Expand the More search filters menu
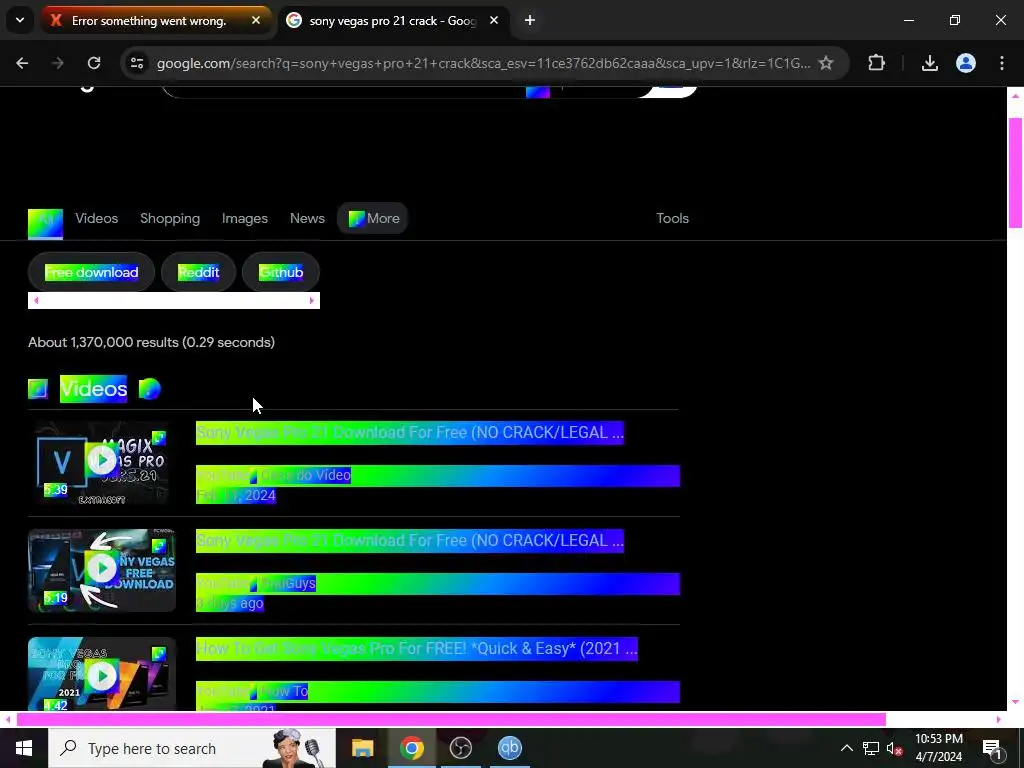The width and height of the screenshot is (1024, 768). coord(373,218)
